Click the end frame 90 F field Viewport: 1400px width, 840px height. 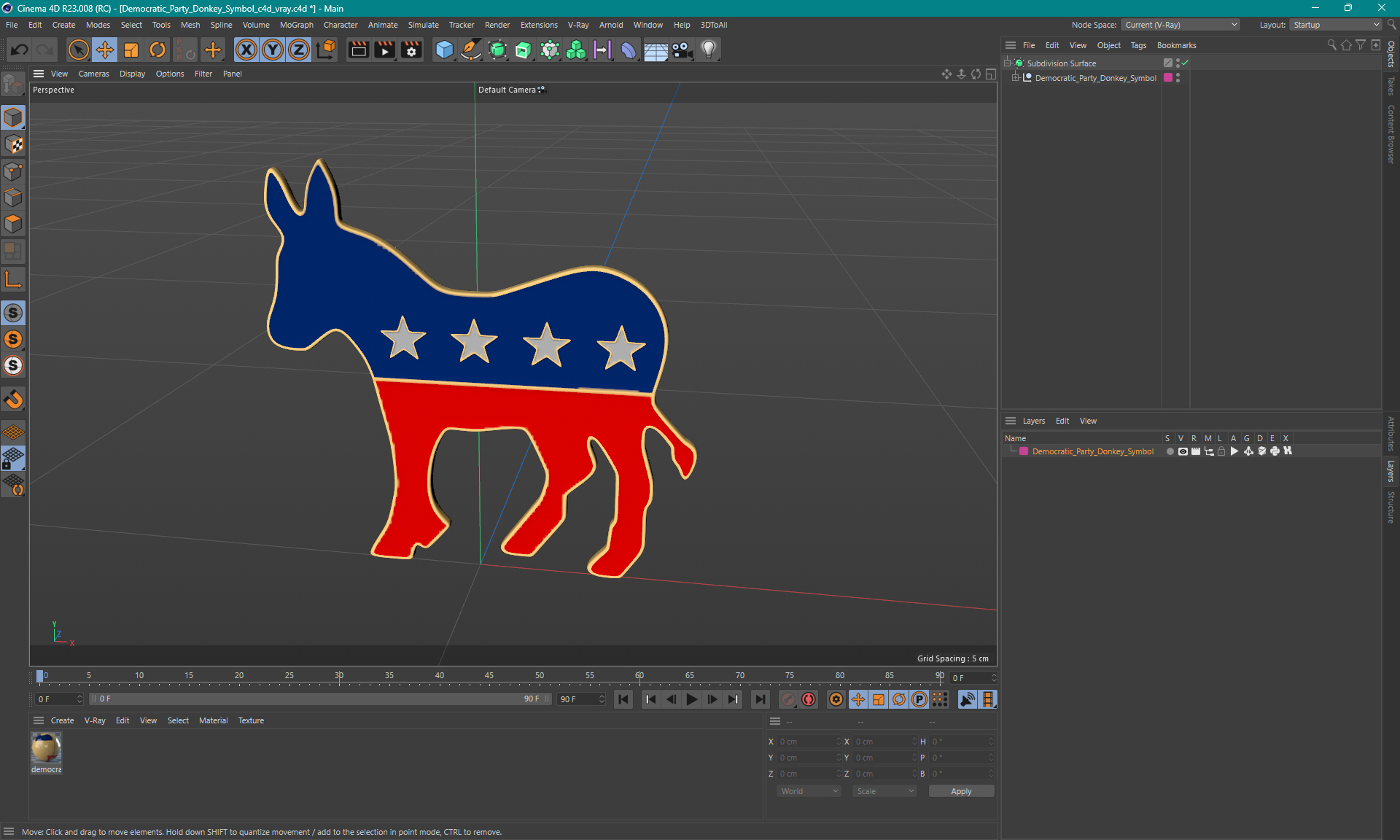pyautogui.click(x=581, y=699)
